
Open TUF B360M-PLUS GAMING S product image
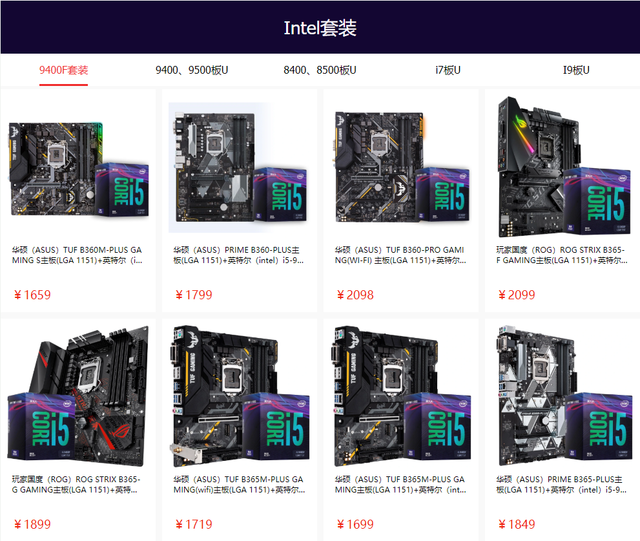pyautogui.click(x=78, y=169)
